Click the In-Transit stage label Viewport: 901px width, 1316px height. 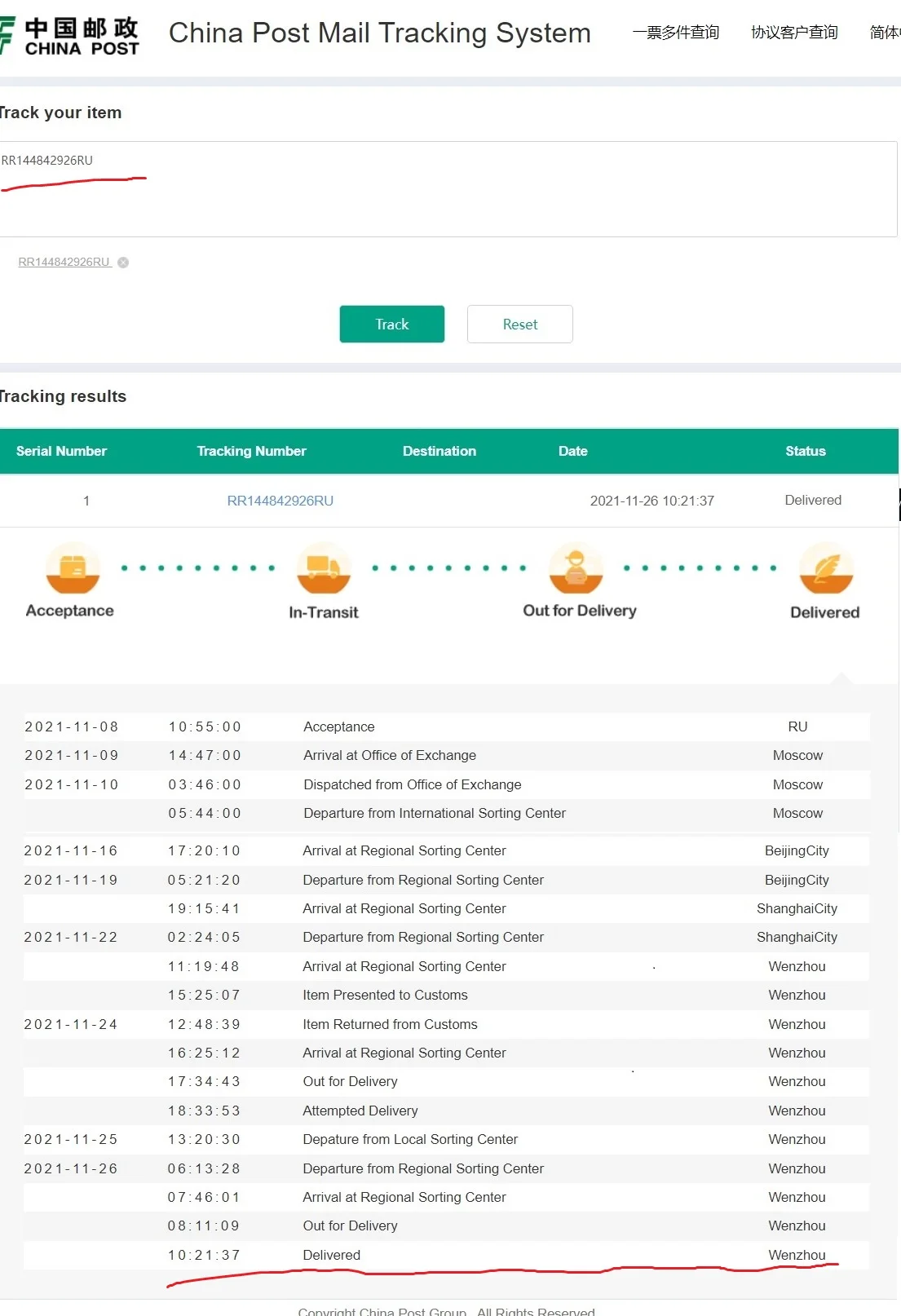pyautogui.click(x=324, y=612)
